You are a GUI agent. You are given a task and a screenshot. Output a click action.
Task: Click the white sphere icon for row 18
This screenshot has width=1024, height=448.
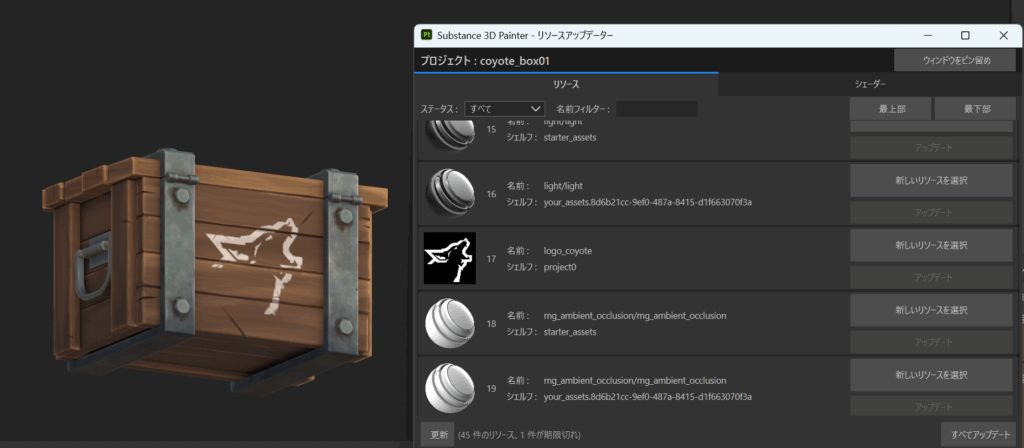tap(449, 323)
